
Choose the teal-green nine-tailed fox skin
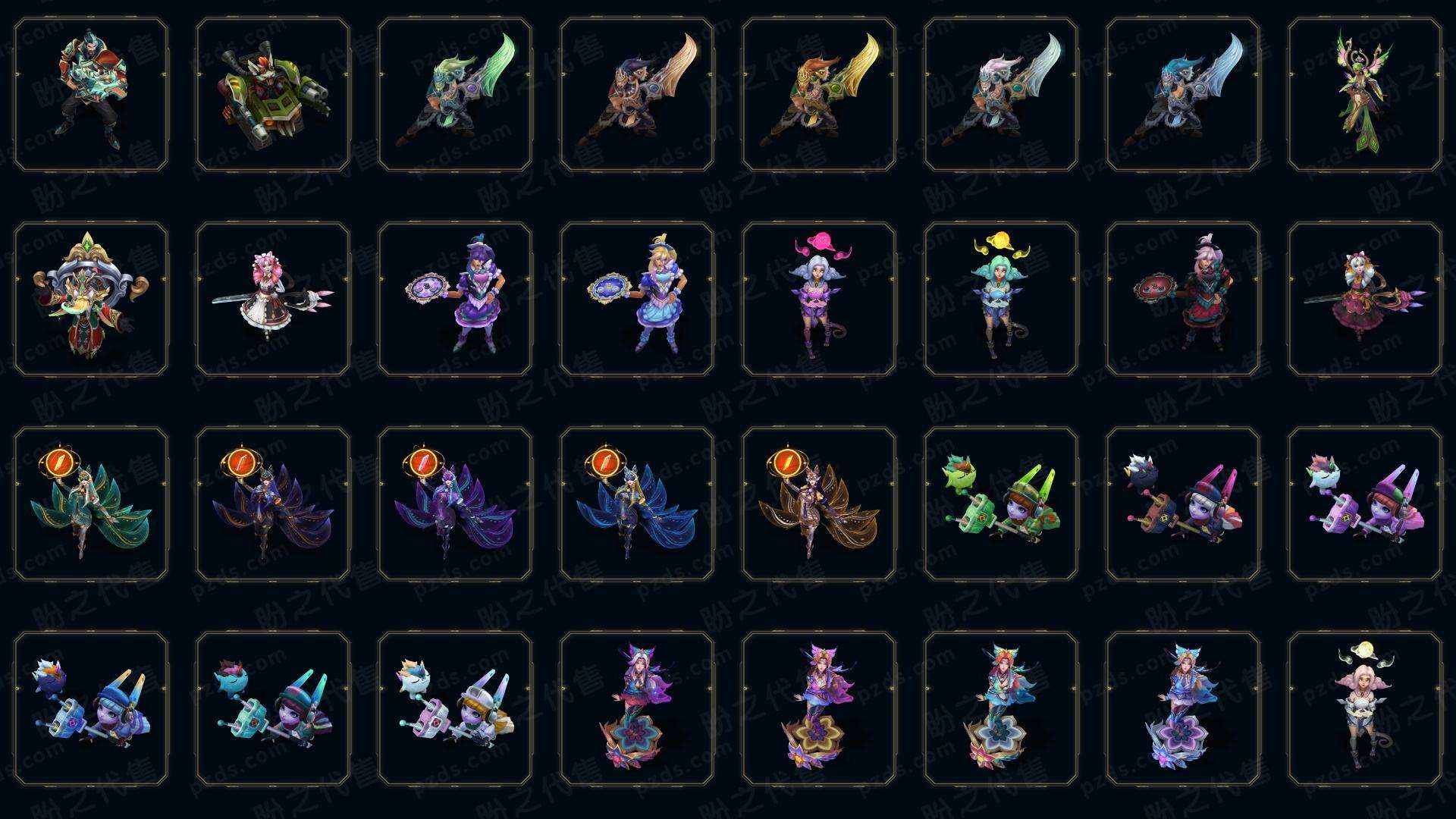pyautogui.click(x=91, y=504)
